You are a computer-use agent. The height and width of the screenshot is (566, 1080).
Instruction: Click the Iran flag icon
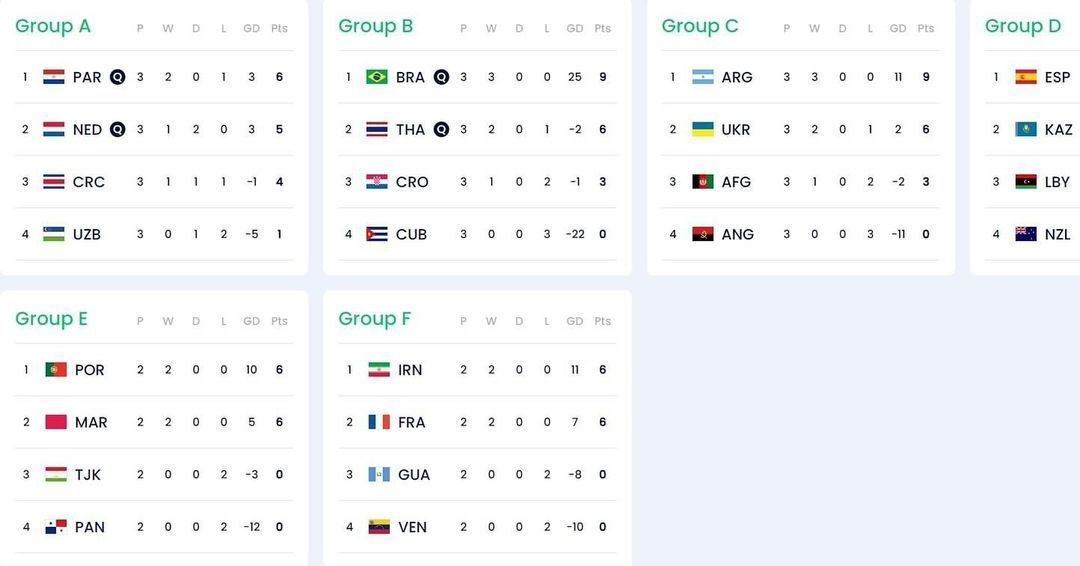[x=379, y=370]
